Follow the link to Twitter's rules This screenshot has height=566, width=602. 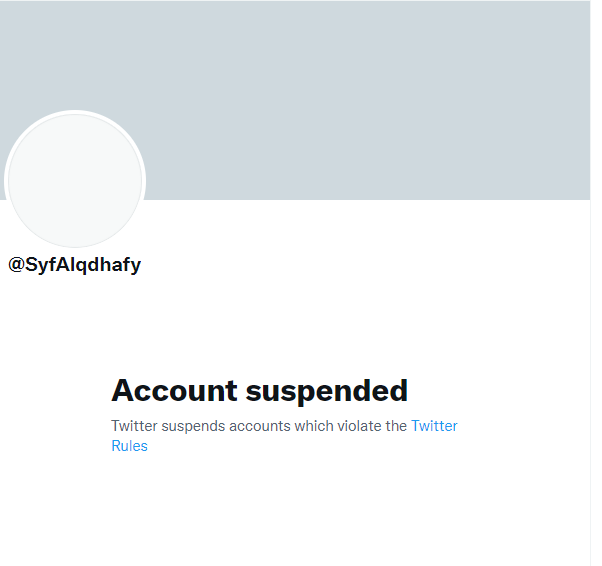pos(129,446)
